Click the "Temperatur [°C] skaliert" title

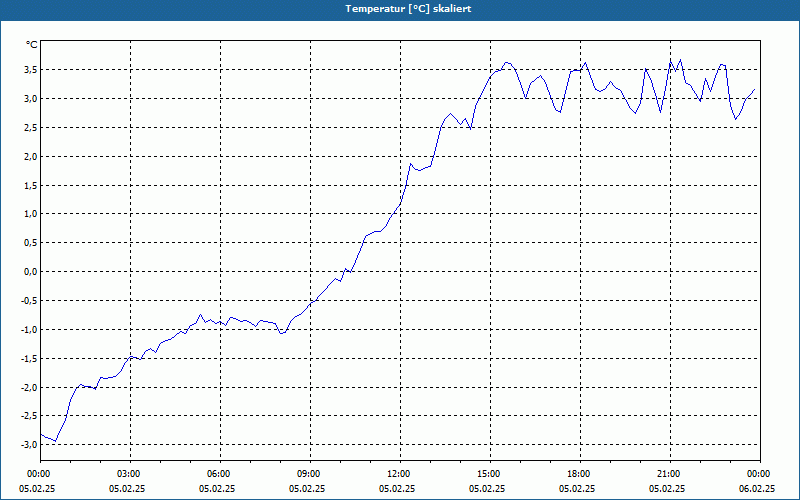408,9
